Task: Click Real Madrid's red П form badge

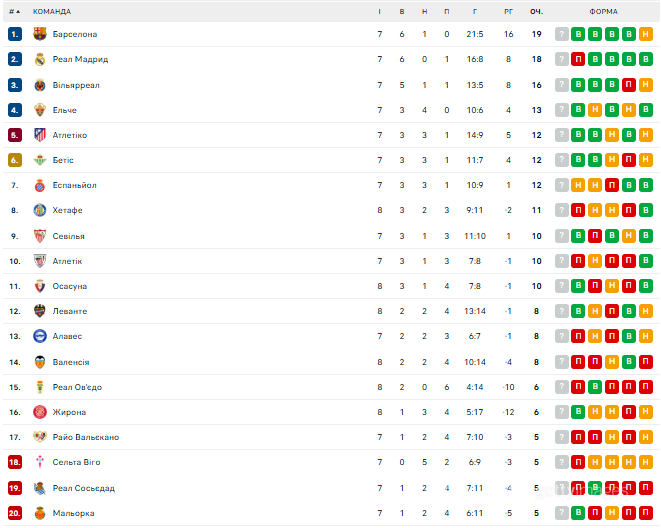Action: 579,59
